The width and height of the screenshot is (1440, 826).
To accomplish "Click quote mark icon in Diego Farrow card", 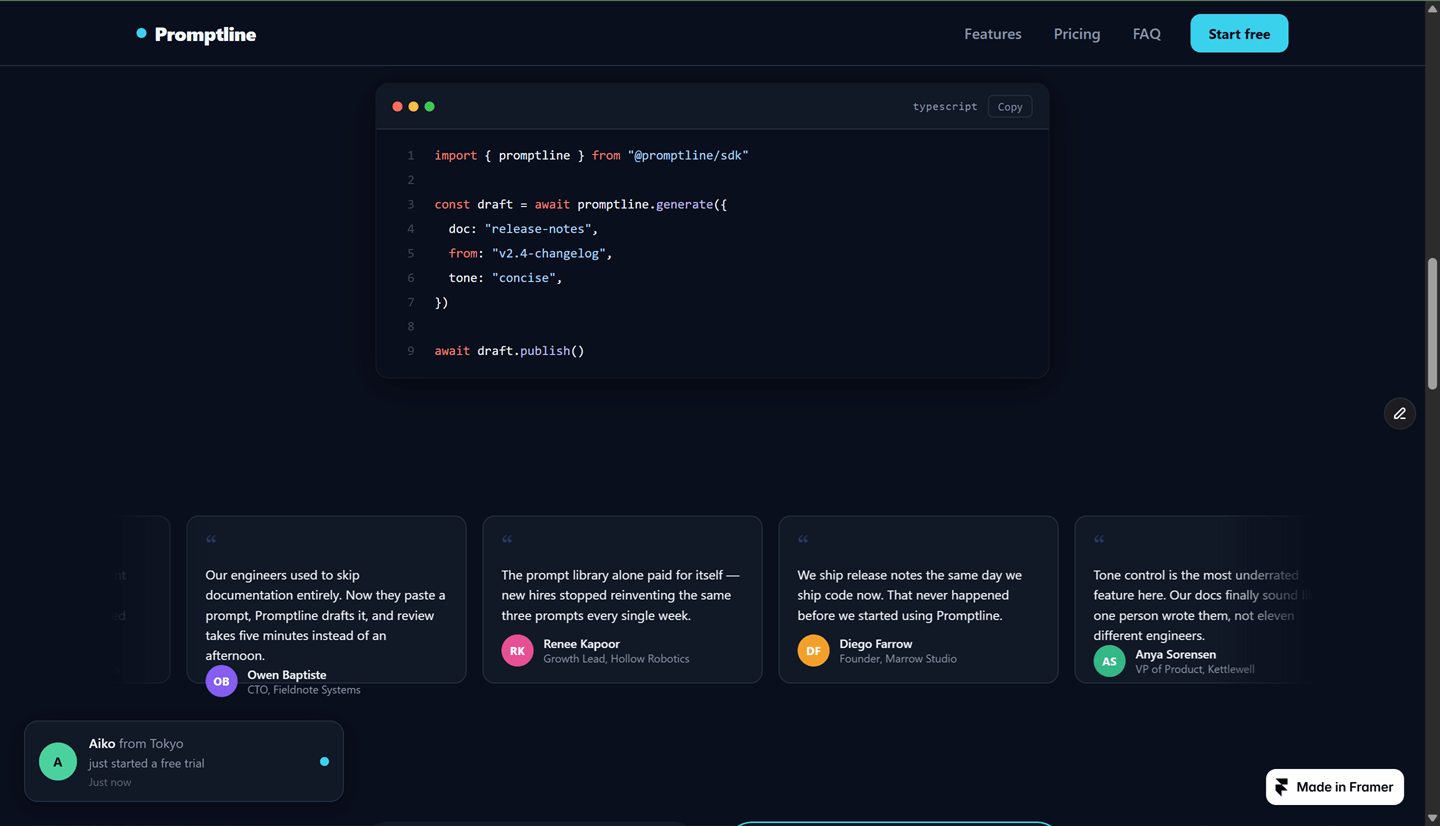I will (x=803, y=540).
